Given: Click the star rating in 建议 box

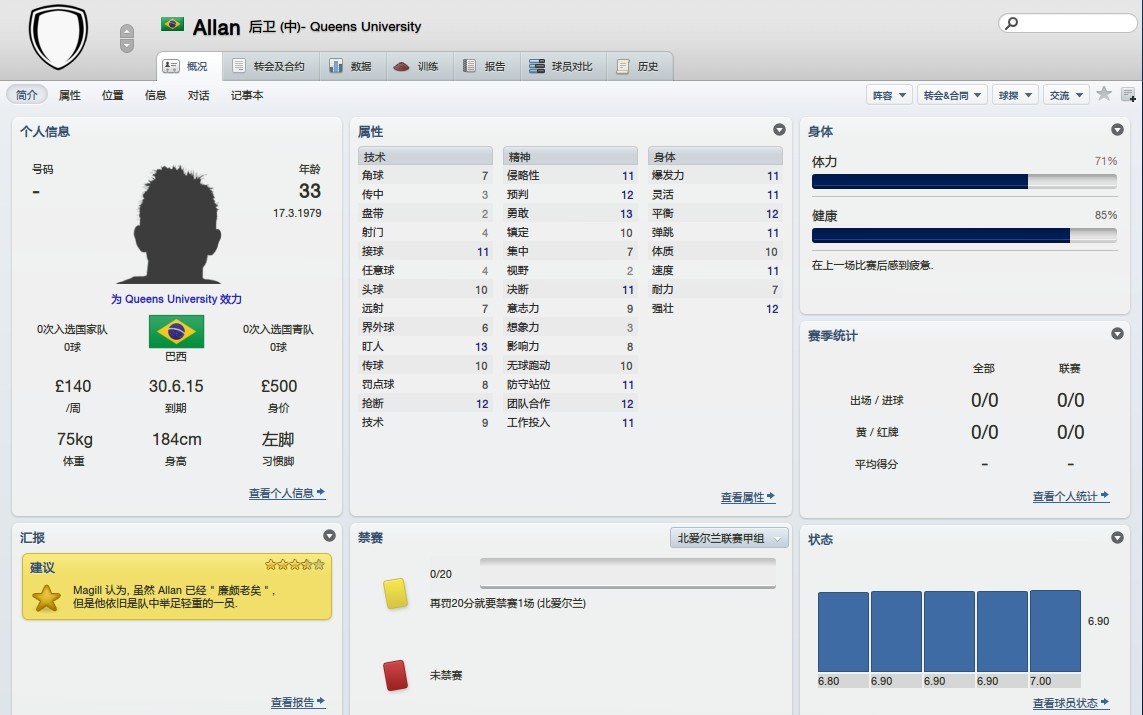Looking at the screenshot, I should [x=294, y=564].
